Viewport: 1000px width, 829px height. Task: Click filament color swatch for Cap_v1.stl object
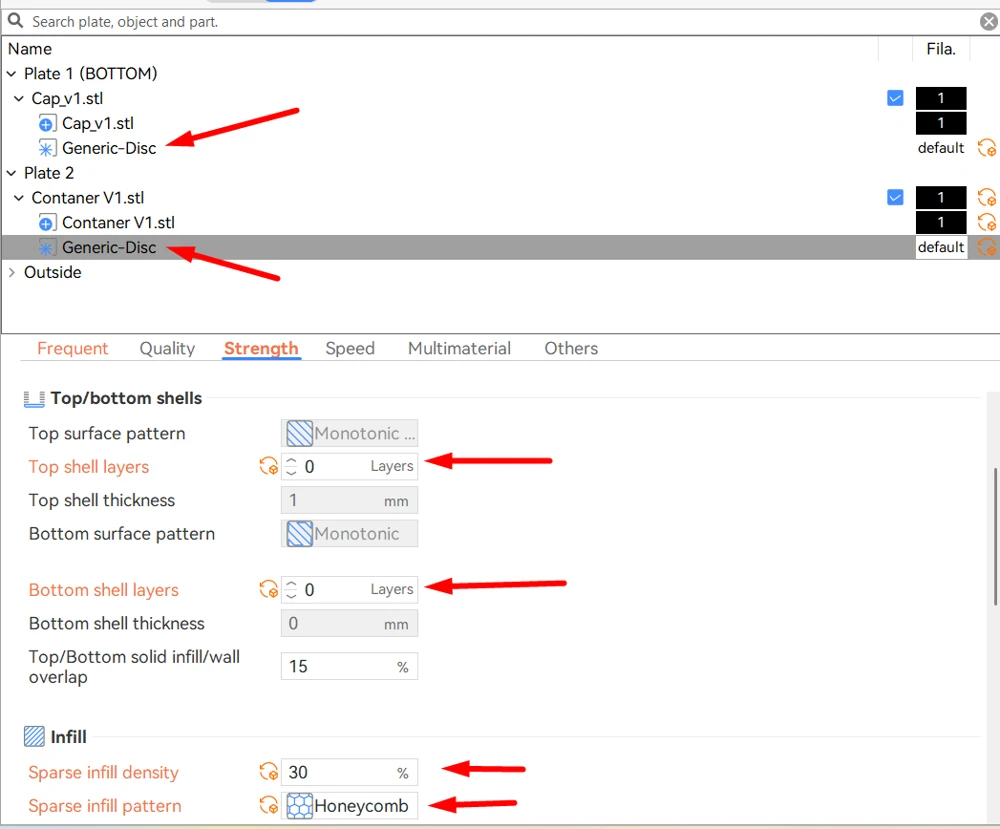[x=941, y=98]
